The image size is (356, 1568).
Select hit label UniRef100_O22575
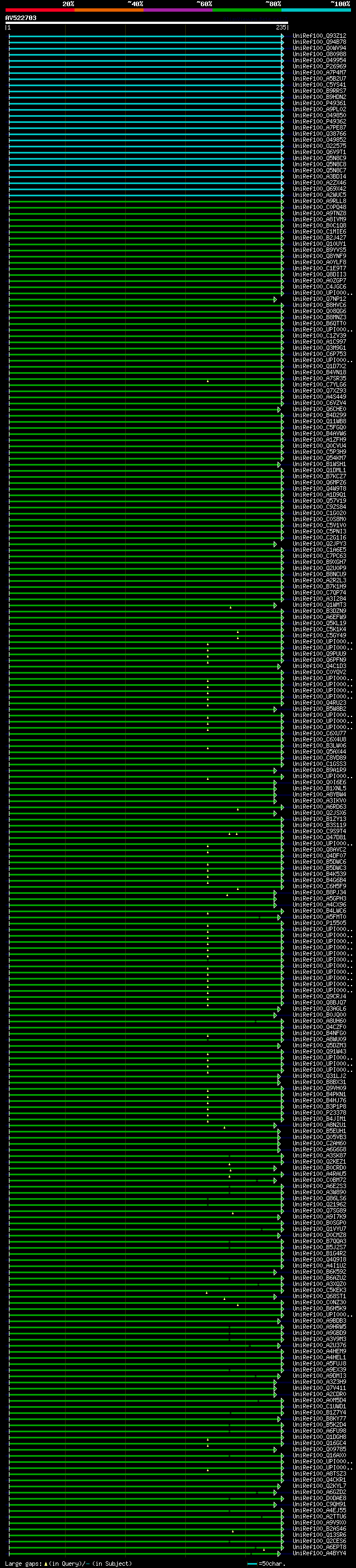319,146
